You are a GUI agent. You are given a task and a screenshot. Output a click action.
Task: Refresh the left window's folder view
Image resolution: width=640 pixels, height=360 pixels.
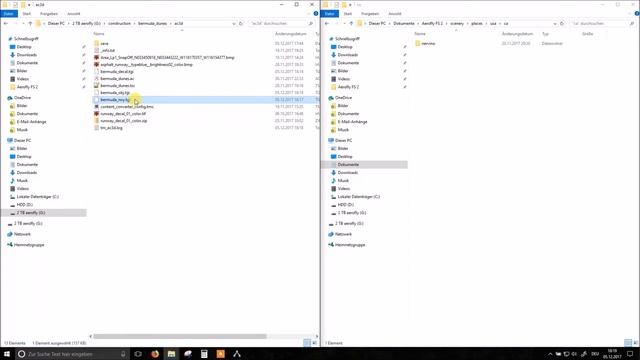[x=241, y=24]
